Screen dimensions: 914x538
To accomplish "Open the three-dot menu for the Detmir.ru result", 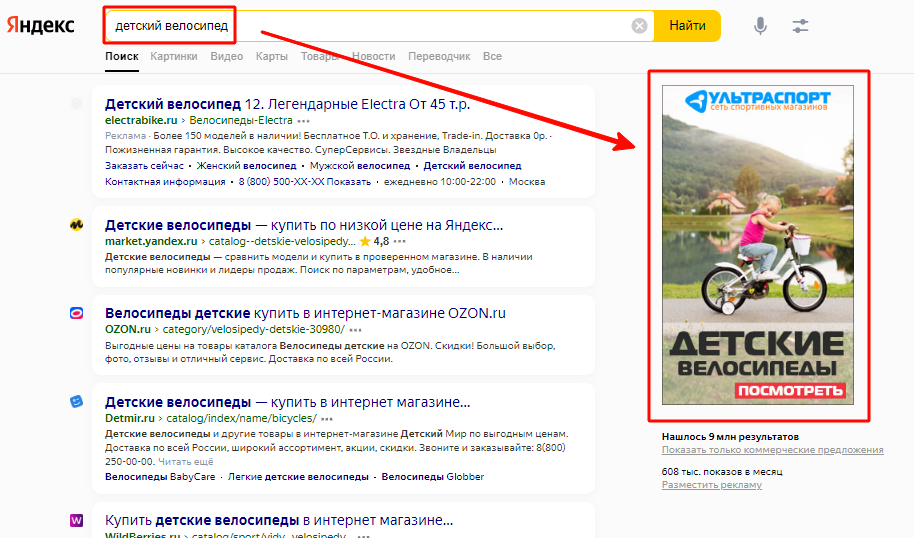I will [x=327, y=418].
